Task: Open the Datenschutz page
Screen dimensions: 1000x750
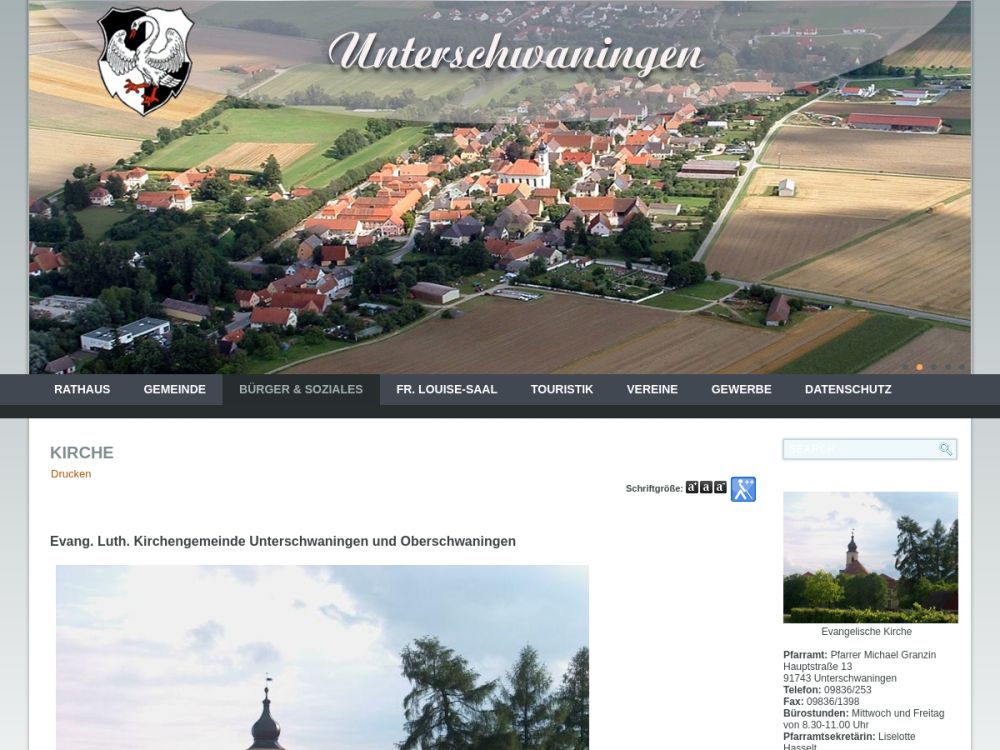Action: (x=848, y=389)
